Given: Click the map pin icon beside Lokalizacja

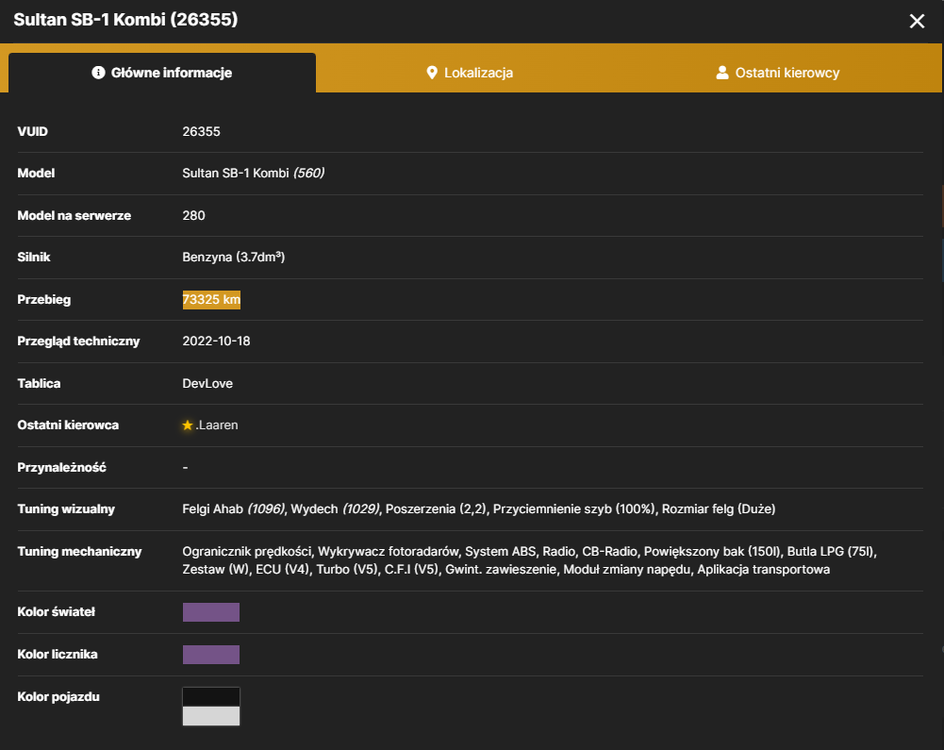Looking at the screenshot, I should pos(432,73).
